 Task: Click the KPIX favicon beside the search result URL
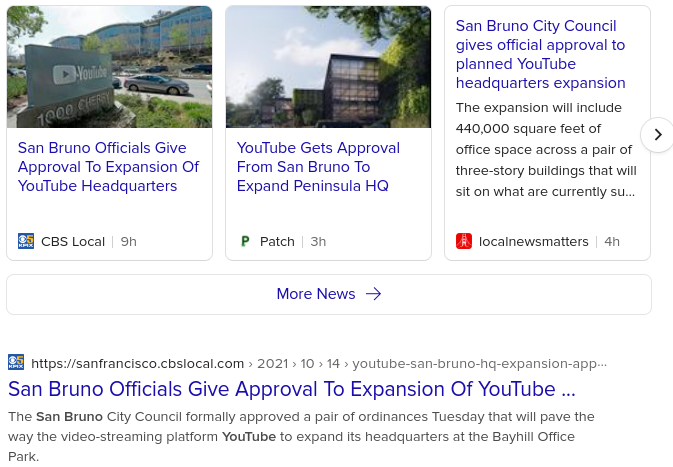point(16,362)
